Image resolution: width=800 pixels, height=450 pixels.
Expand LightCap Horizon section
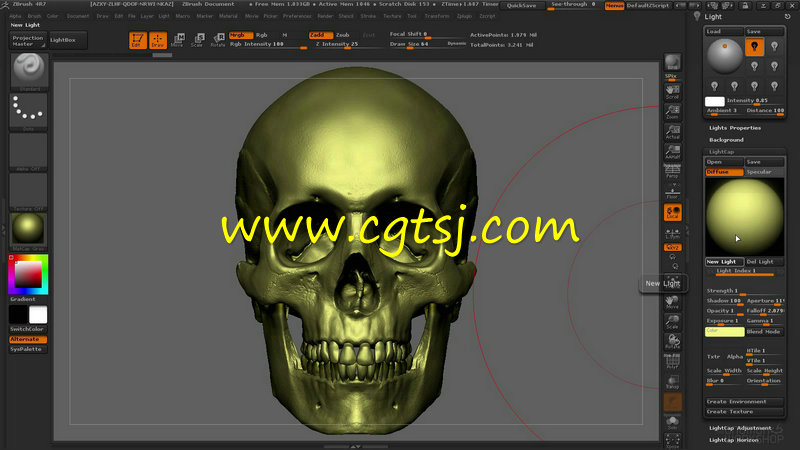click(x=734, y=440)
